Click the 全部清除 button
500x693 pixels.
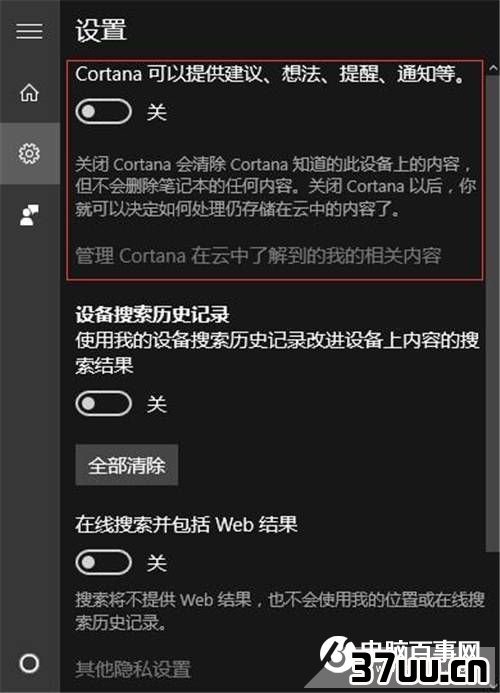(127, 465)
